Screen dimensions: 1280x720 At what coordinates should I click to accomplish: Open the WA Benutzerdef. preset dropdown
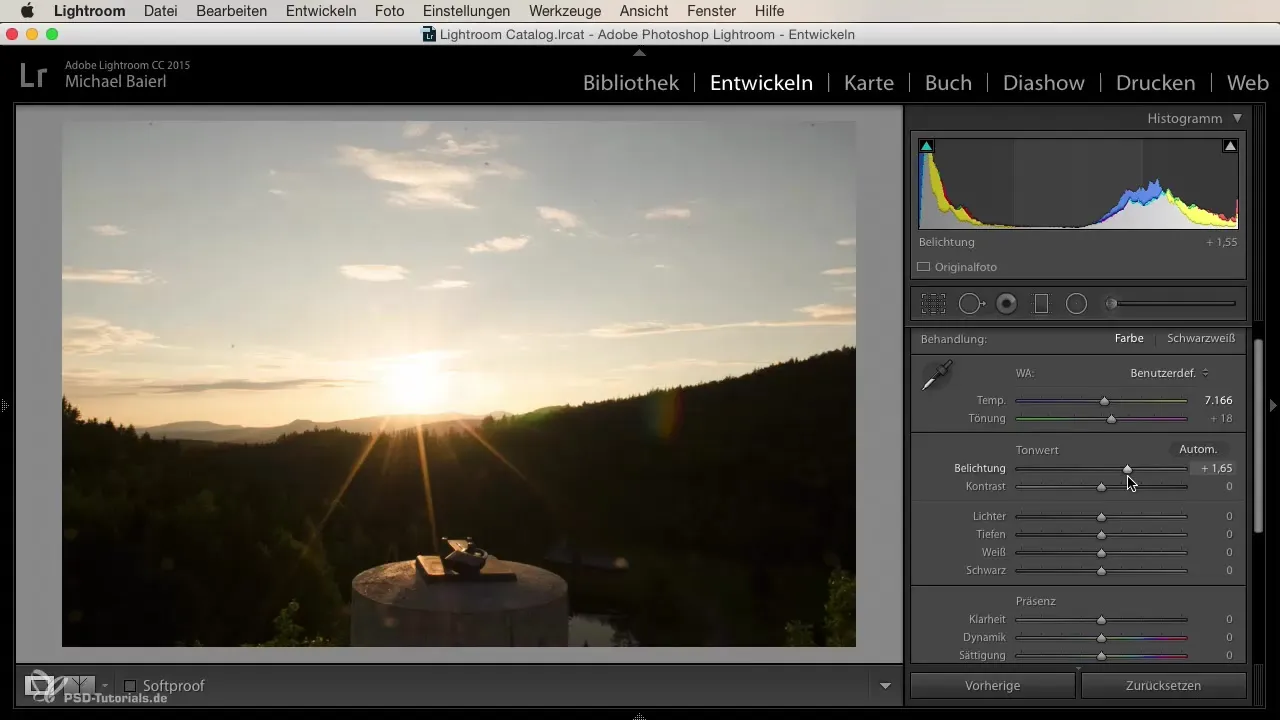pos(1169,373)
